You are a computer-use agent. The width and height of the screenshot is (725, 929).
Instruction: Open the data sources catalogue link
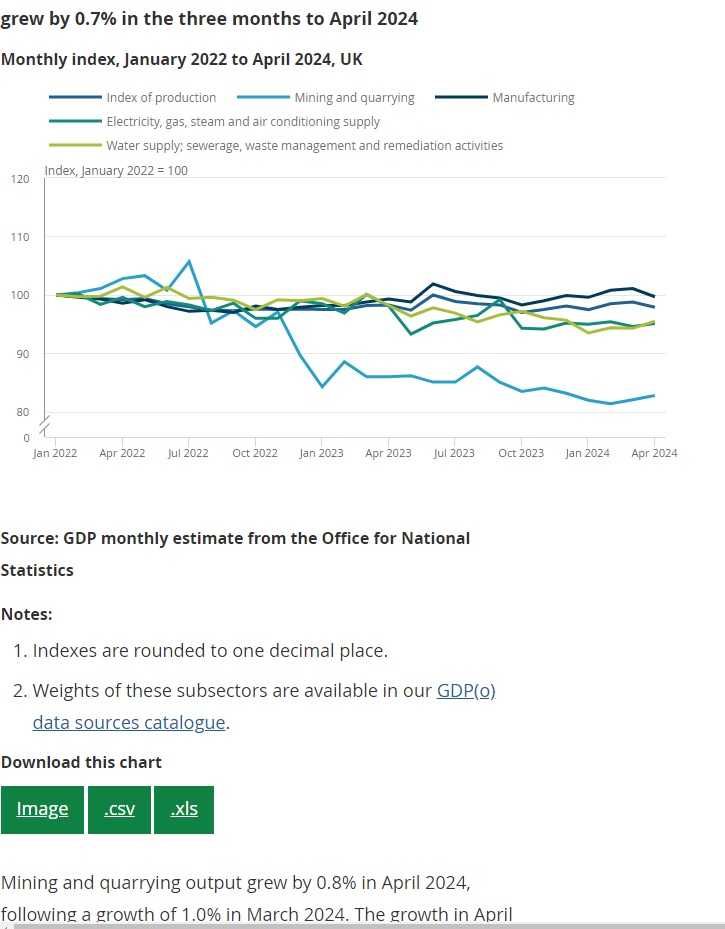(129, 722)
